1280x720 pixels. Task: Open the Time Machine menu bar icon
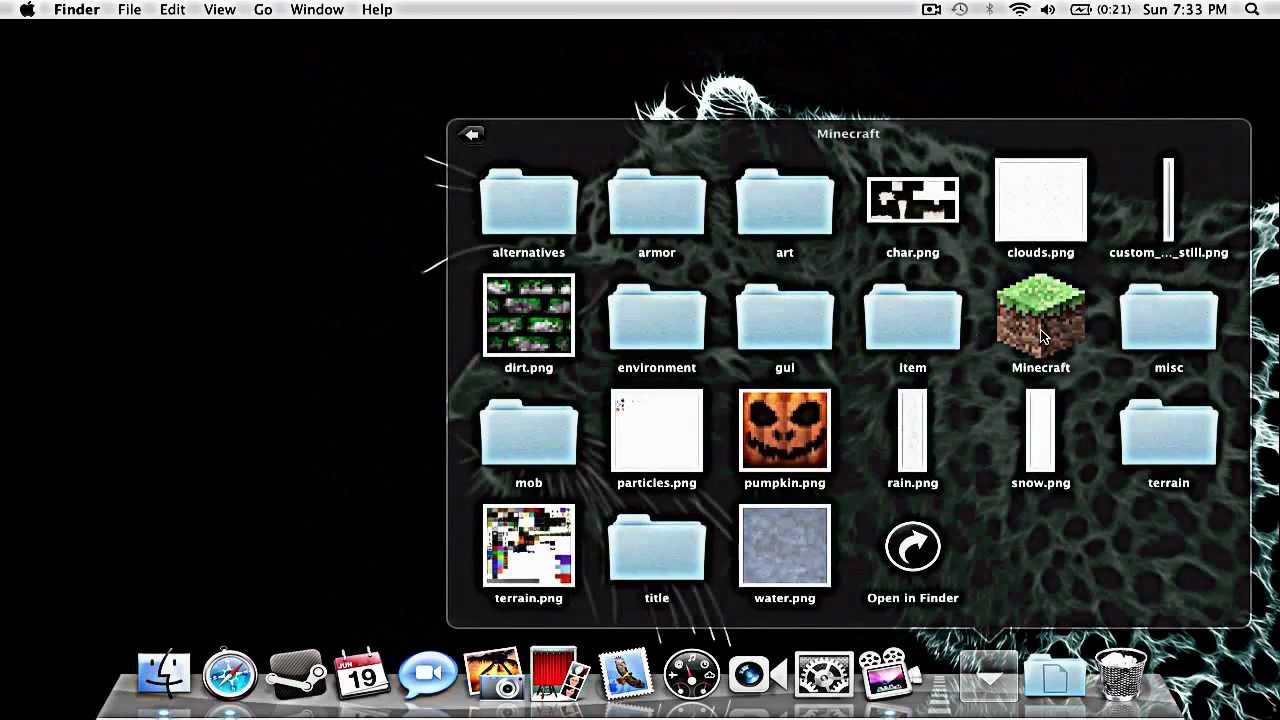[960, 10]
